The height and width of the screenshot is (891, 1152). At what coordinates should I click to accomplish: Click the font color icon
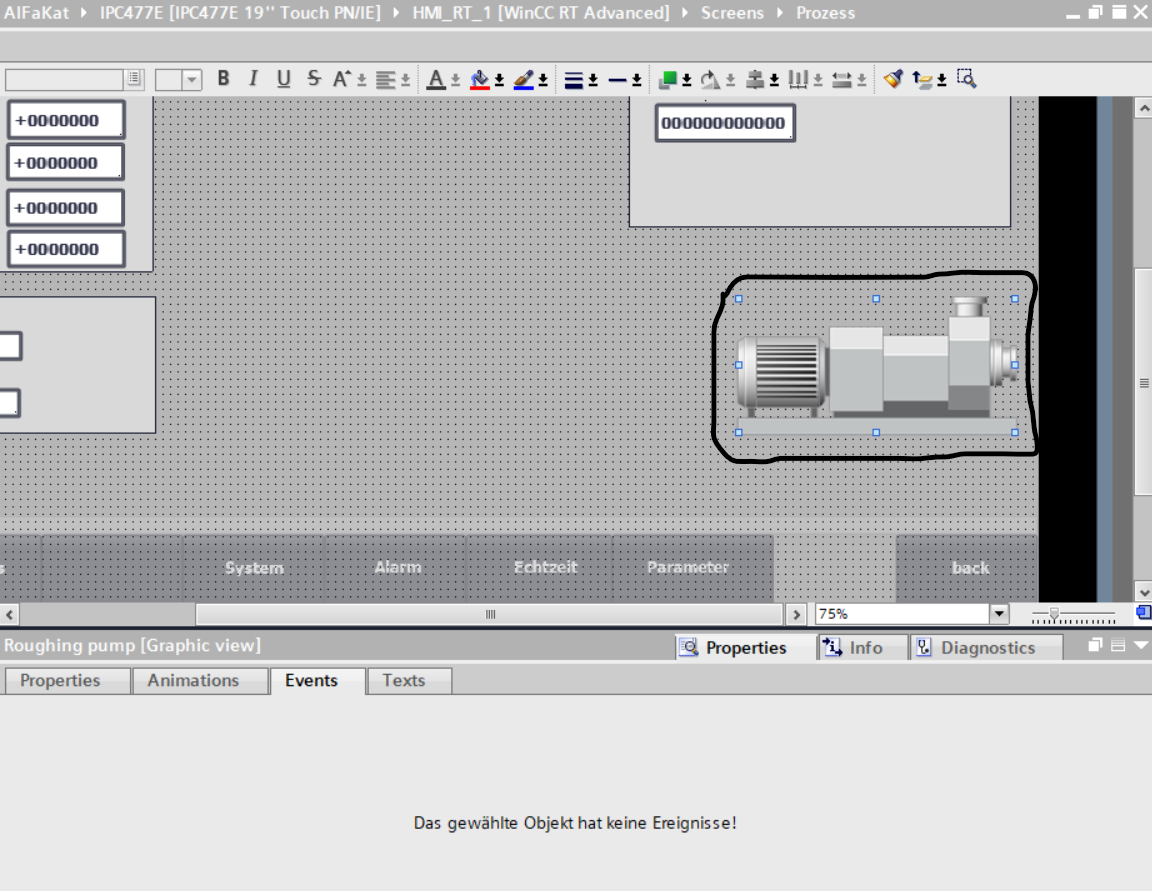tap(436, 79)
